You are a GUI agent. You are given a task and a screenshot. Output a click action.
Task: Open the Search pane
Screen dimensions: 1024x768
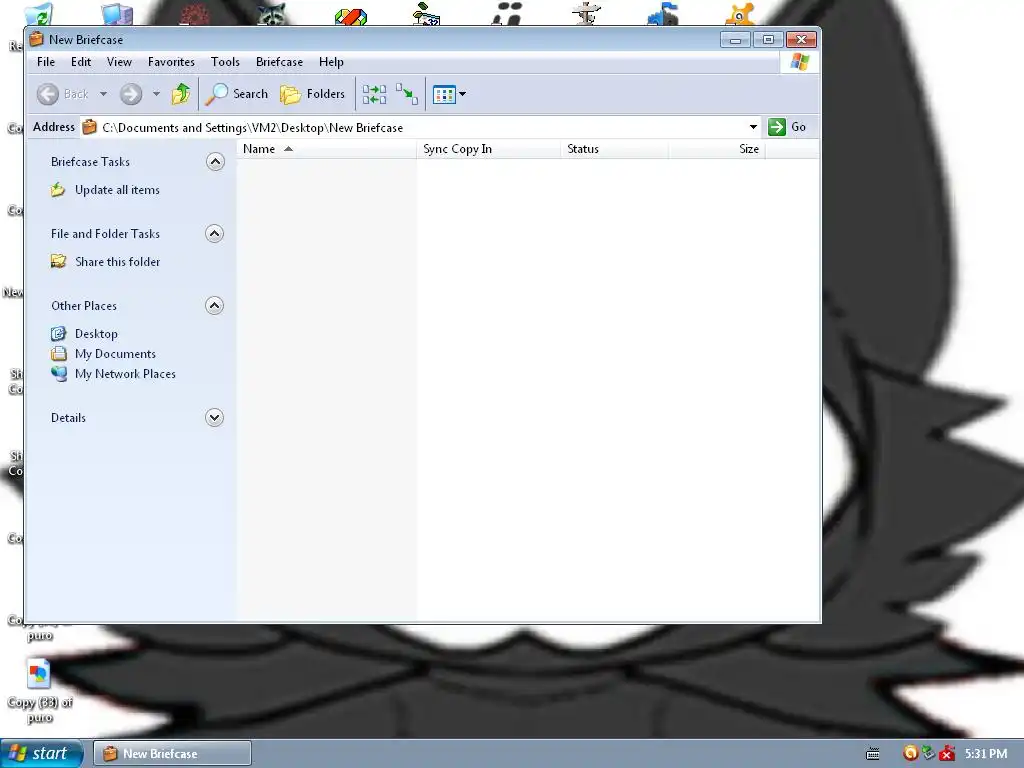(x=236, y=94)
